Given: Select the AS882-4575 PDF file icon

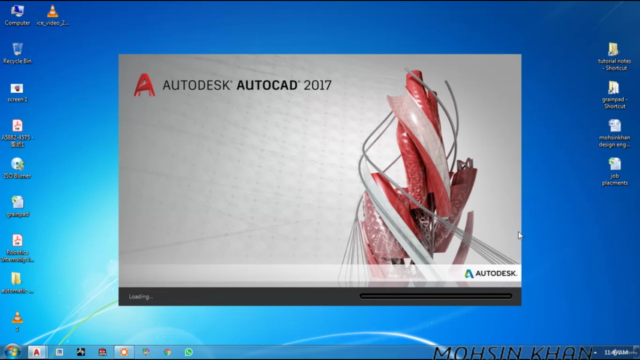Looking at the screenshot, I should click(x=17, y=133).
